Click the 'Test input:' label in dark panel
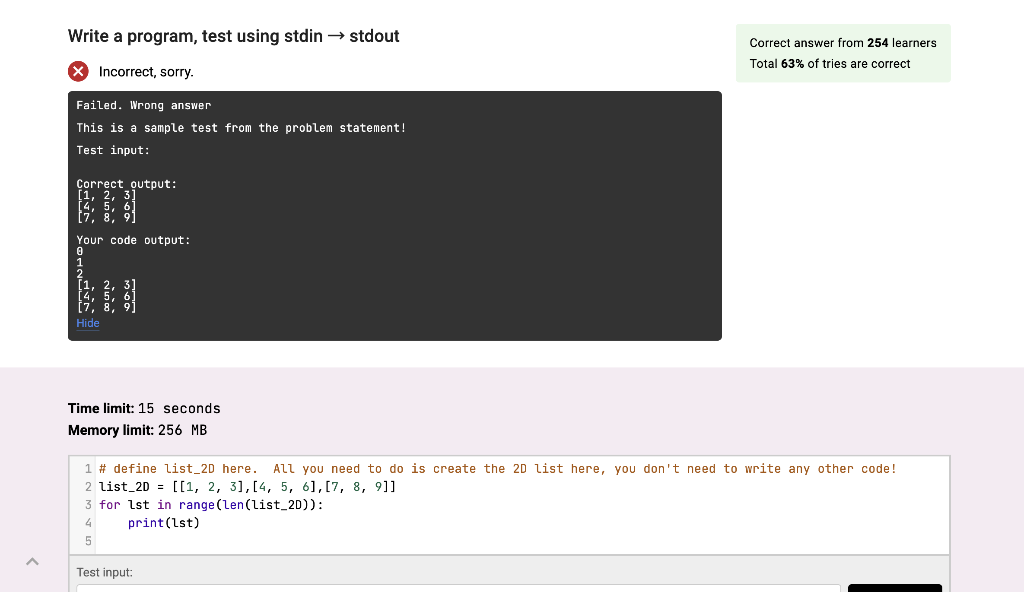Image resolution: width=1024 pixels, height=592 pixels. 113,150
